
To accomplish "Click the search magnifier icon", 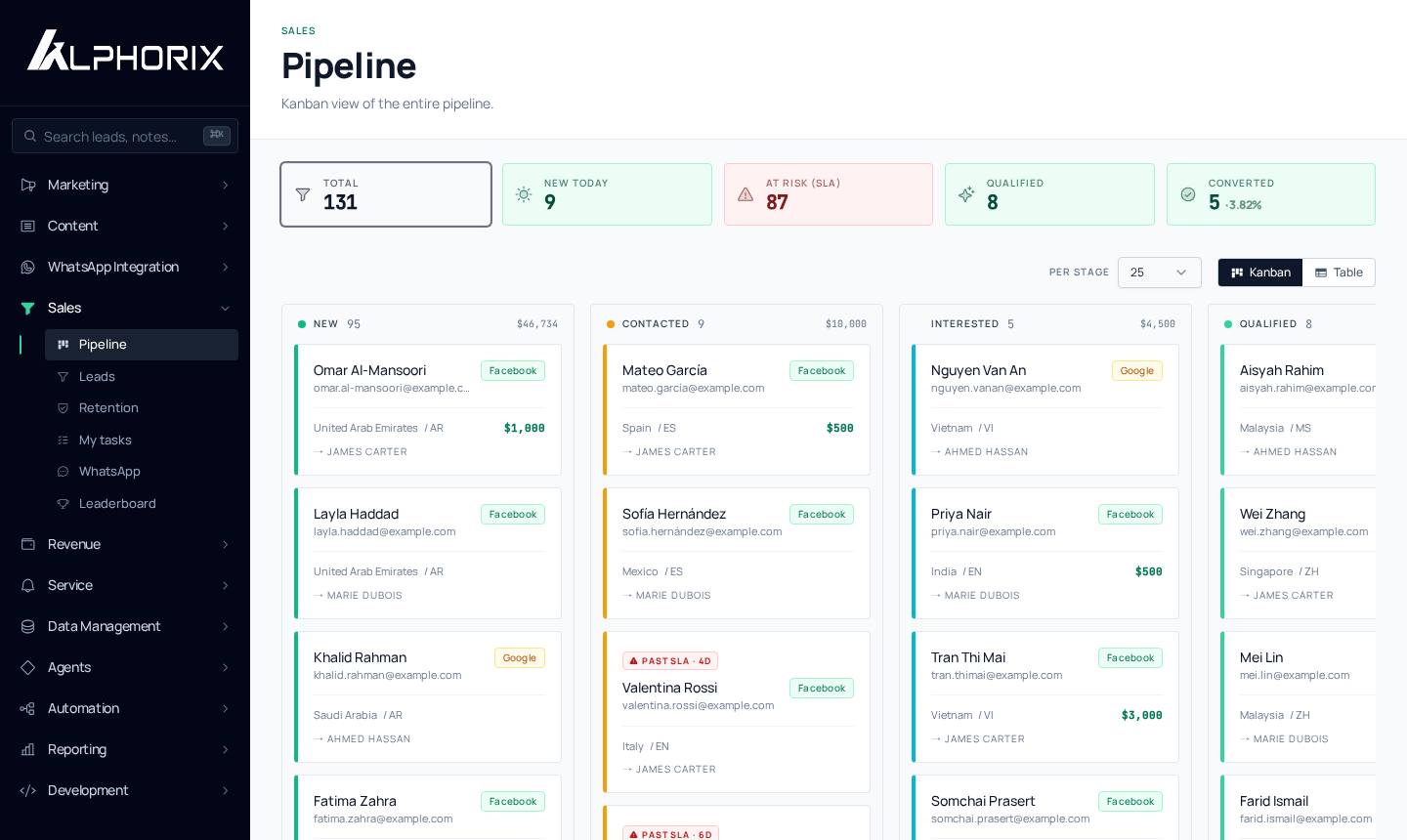I will (x=30, y=136).
